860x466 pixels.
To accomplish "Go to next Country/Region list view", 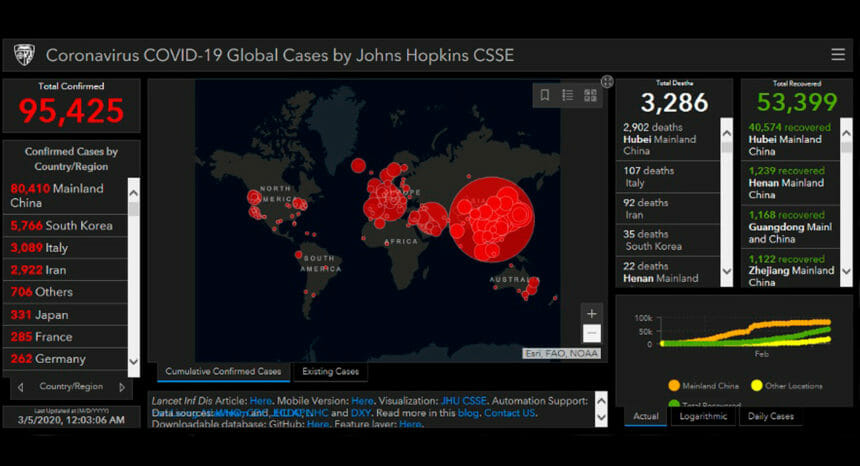I will (122, 387).
